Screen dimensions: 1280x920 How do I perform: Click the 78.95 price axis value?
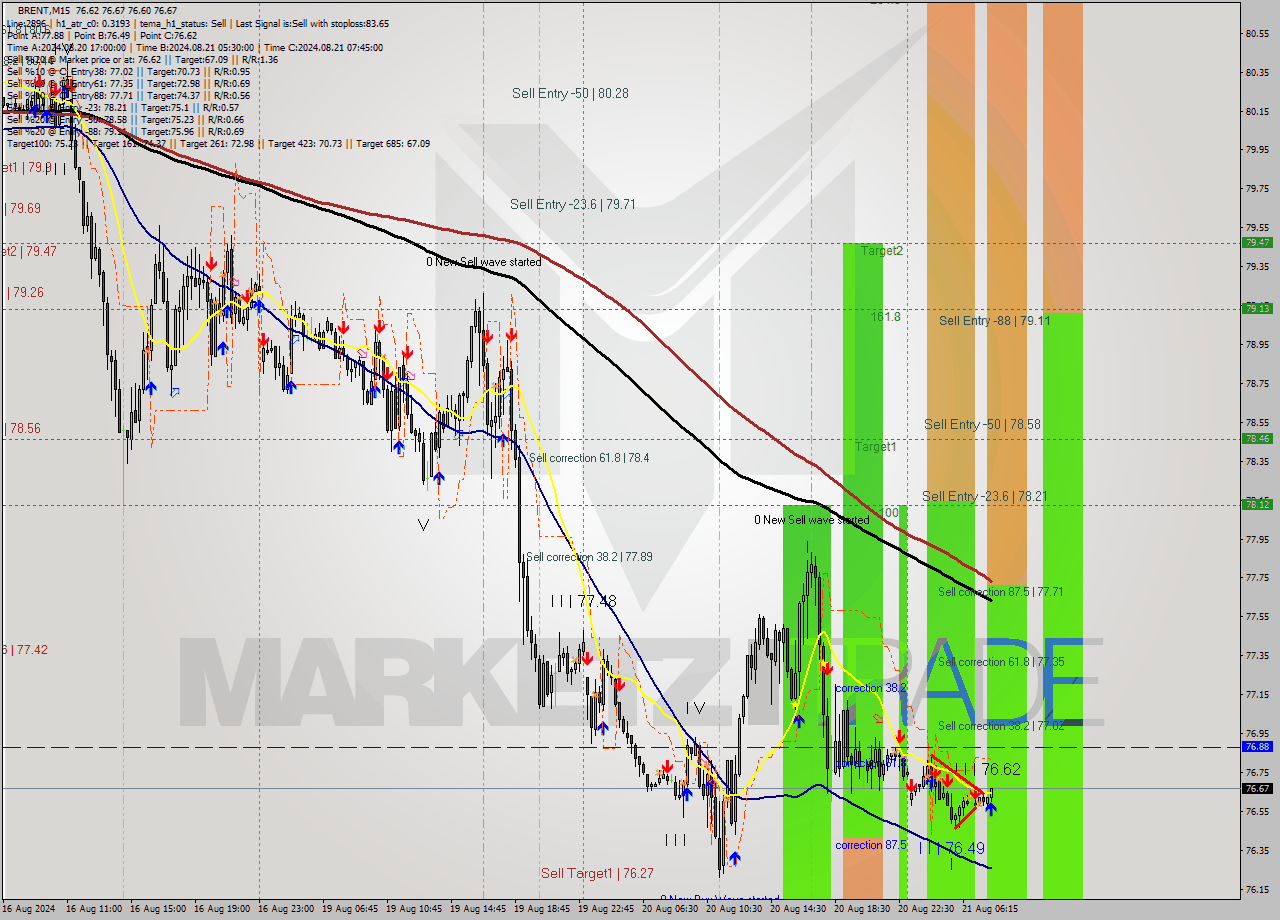click(1257, 344)
